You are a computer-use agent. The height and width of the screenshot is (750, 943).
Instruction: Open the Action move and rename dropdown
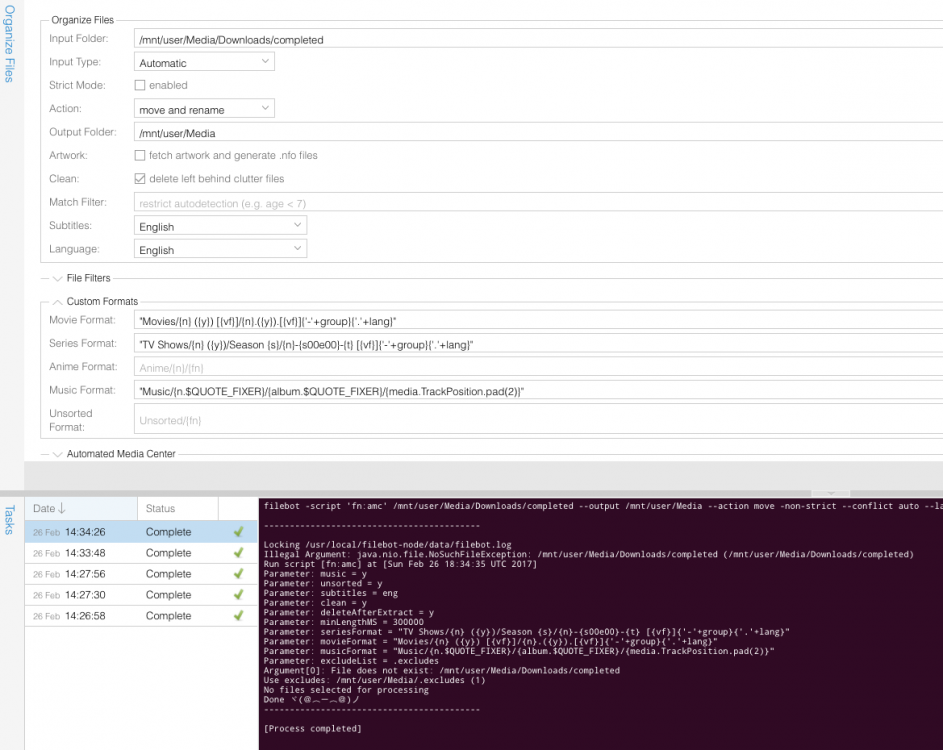204,109
